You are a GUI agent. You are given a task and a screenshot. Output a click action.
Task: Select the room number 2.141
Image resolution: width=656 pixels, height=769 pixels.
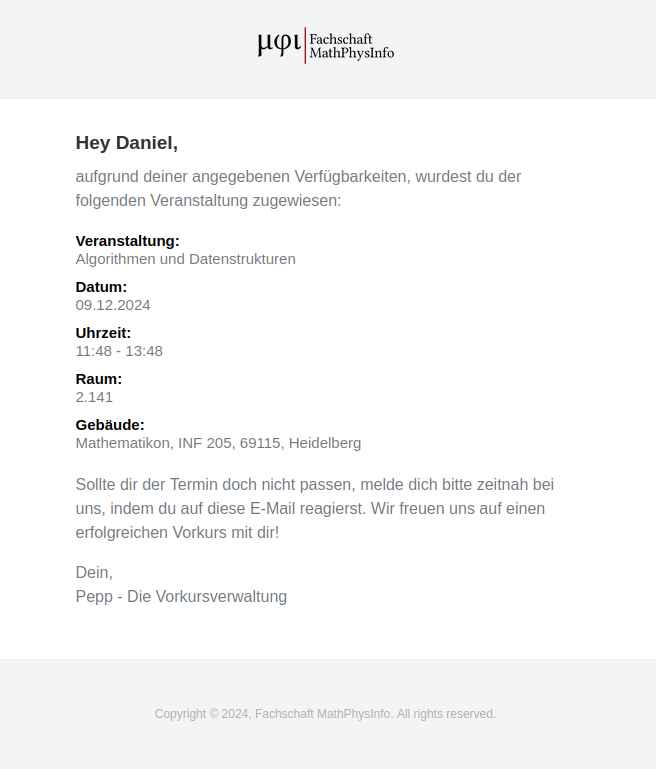94,397
